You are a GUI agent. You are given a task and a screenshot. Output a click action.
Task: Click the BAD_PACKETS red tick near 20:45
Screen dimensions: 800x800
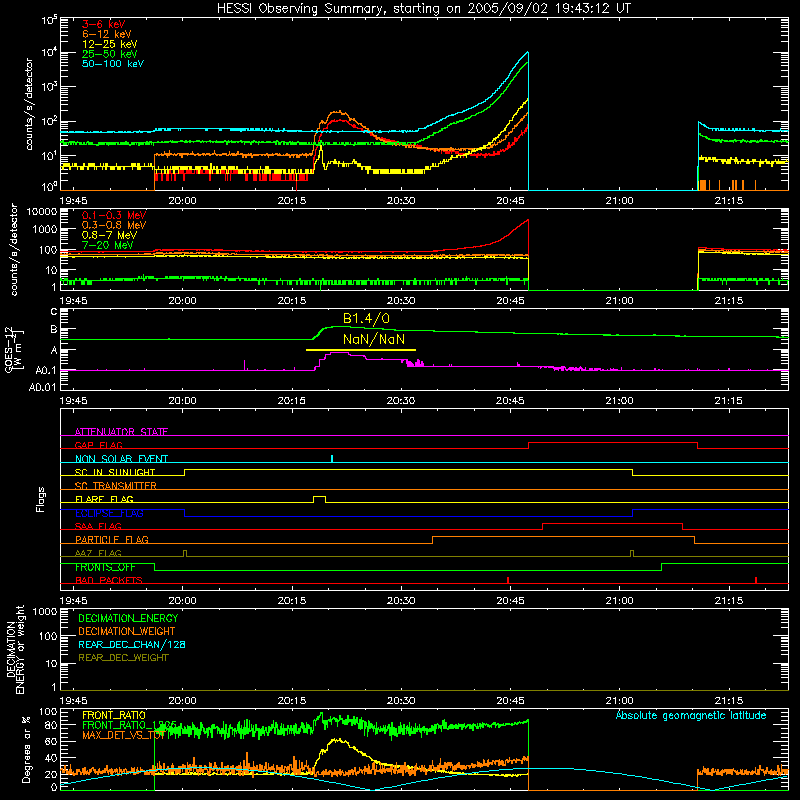click(508, 580)
